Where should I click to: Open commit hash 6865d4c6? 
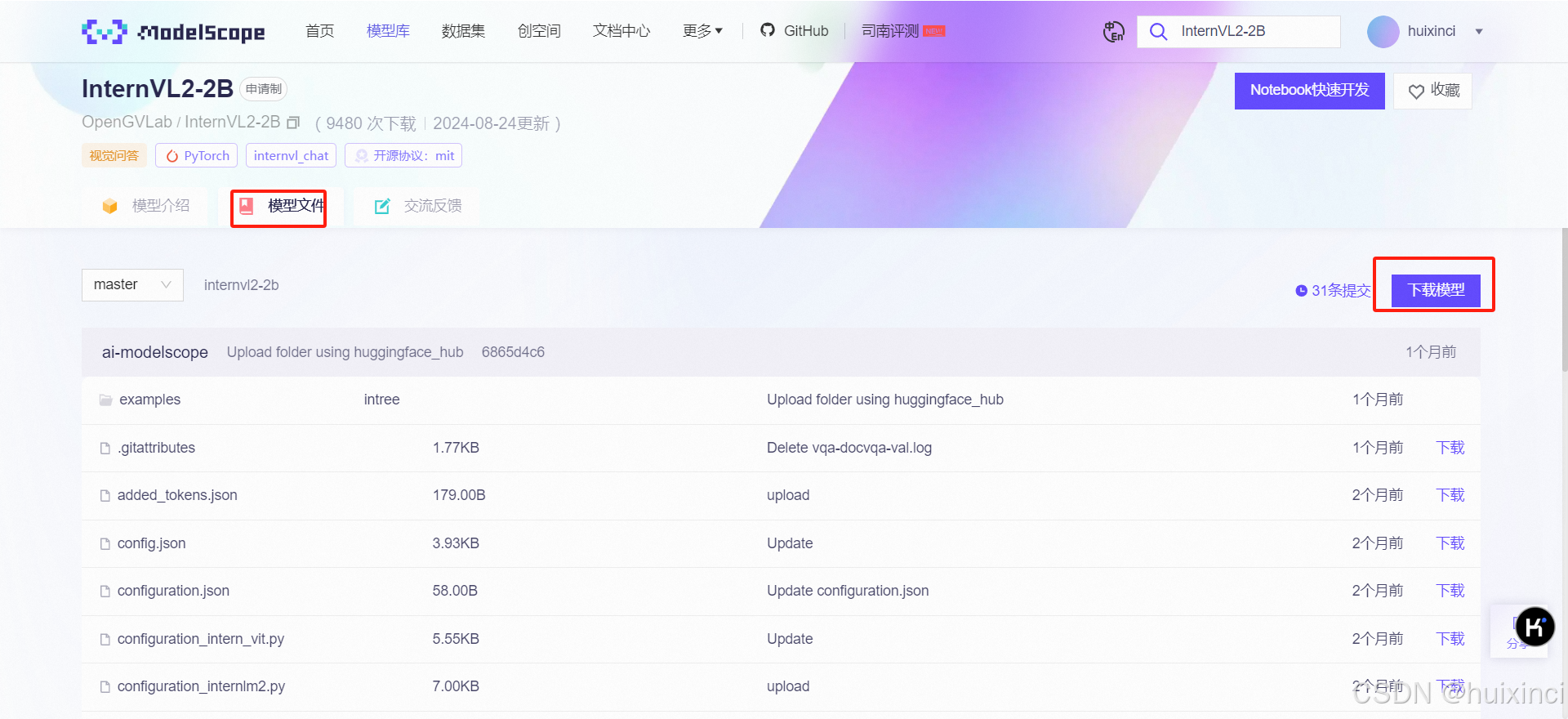pyautogui.click(x=513, y=352)
